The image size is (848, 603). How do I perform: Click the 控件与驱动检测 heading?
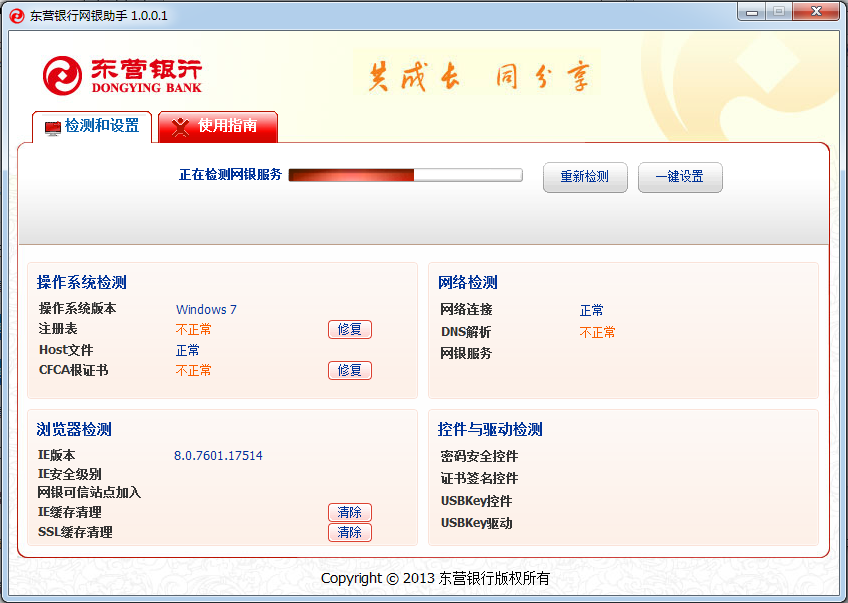490,429
